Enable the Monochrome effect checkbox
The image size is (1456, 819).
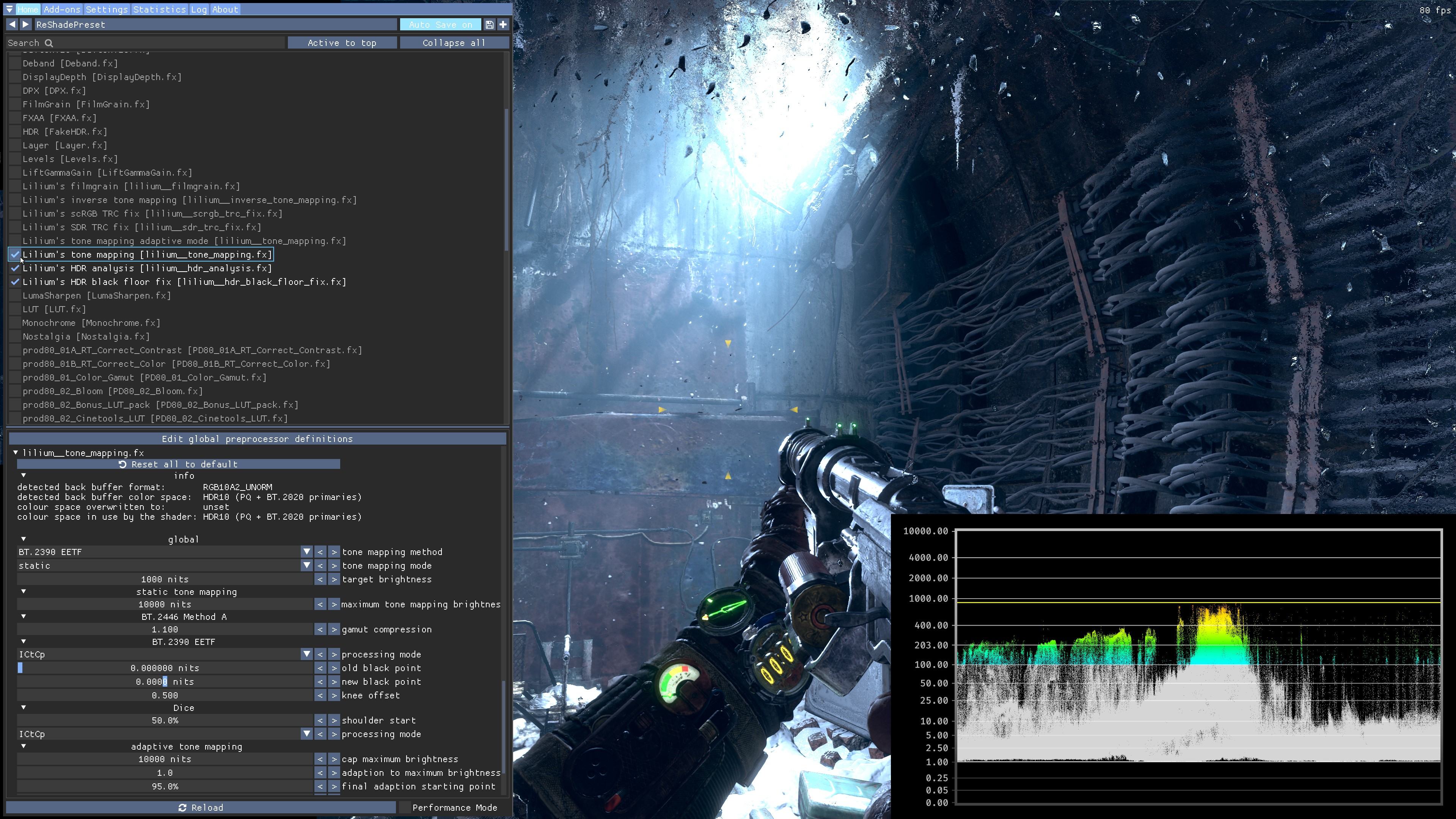[15, 323]
